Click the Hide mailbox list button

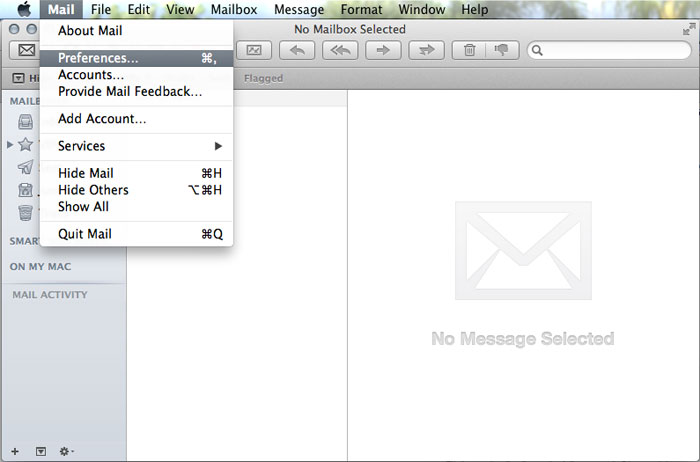18,79
